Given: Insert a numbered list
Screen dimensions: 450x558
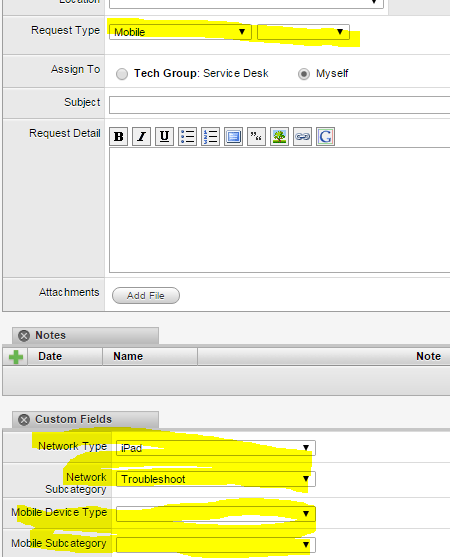Looking at the screenshot, I should pyautogui.click(x=211, y=137).
